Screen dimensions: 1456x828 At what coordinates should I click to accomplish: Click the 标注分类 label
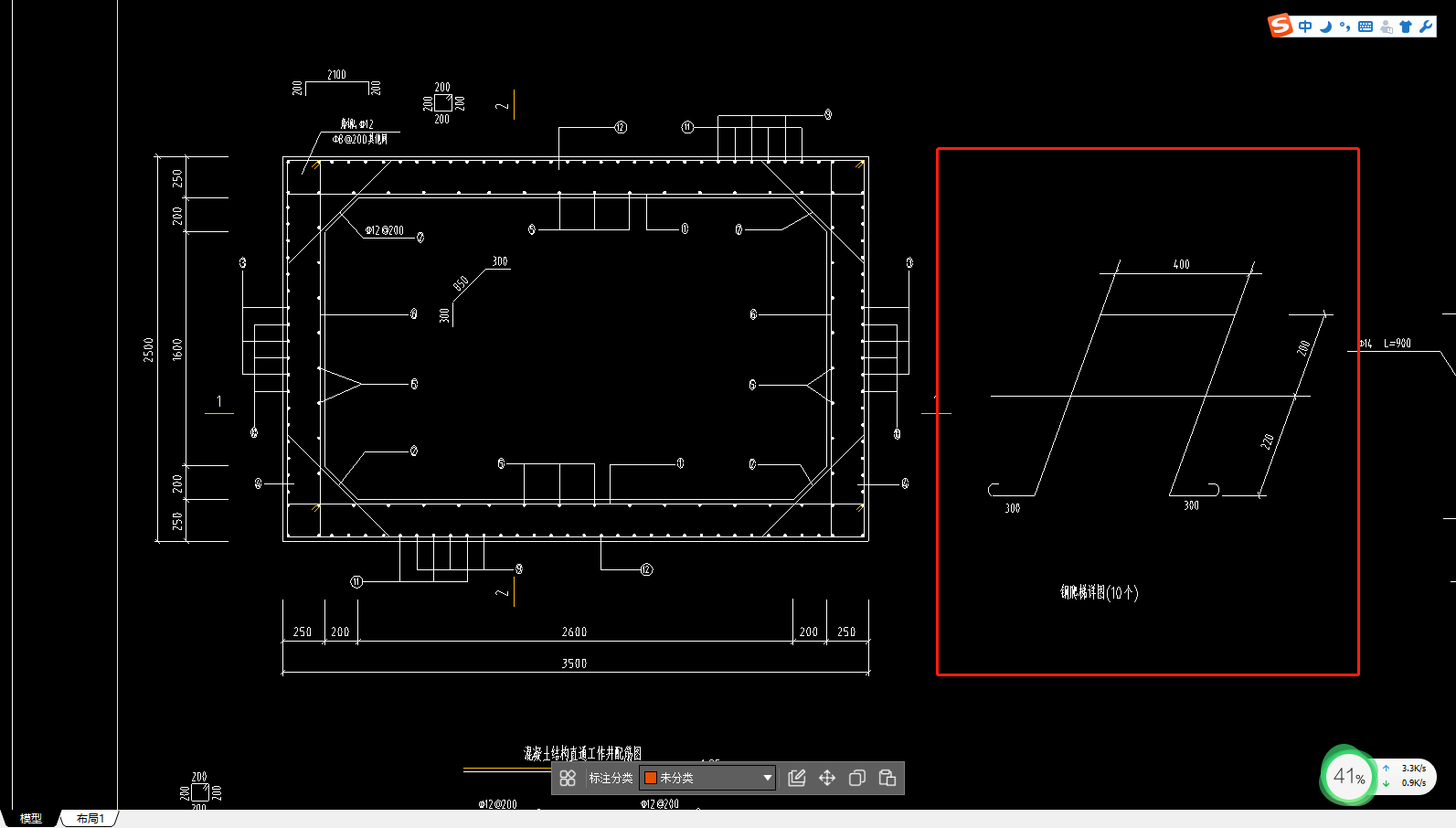tap(611, 778)
